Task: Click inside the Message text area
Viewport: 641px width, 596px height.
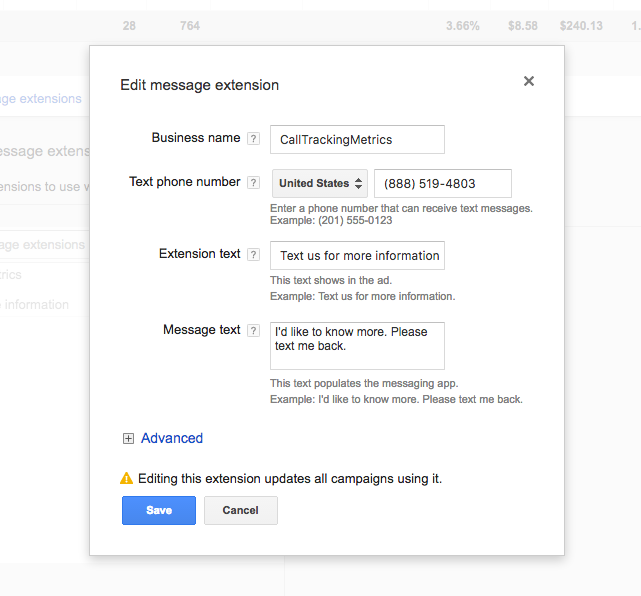Action: pyautogui.click(x=357, y=346)
